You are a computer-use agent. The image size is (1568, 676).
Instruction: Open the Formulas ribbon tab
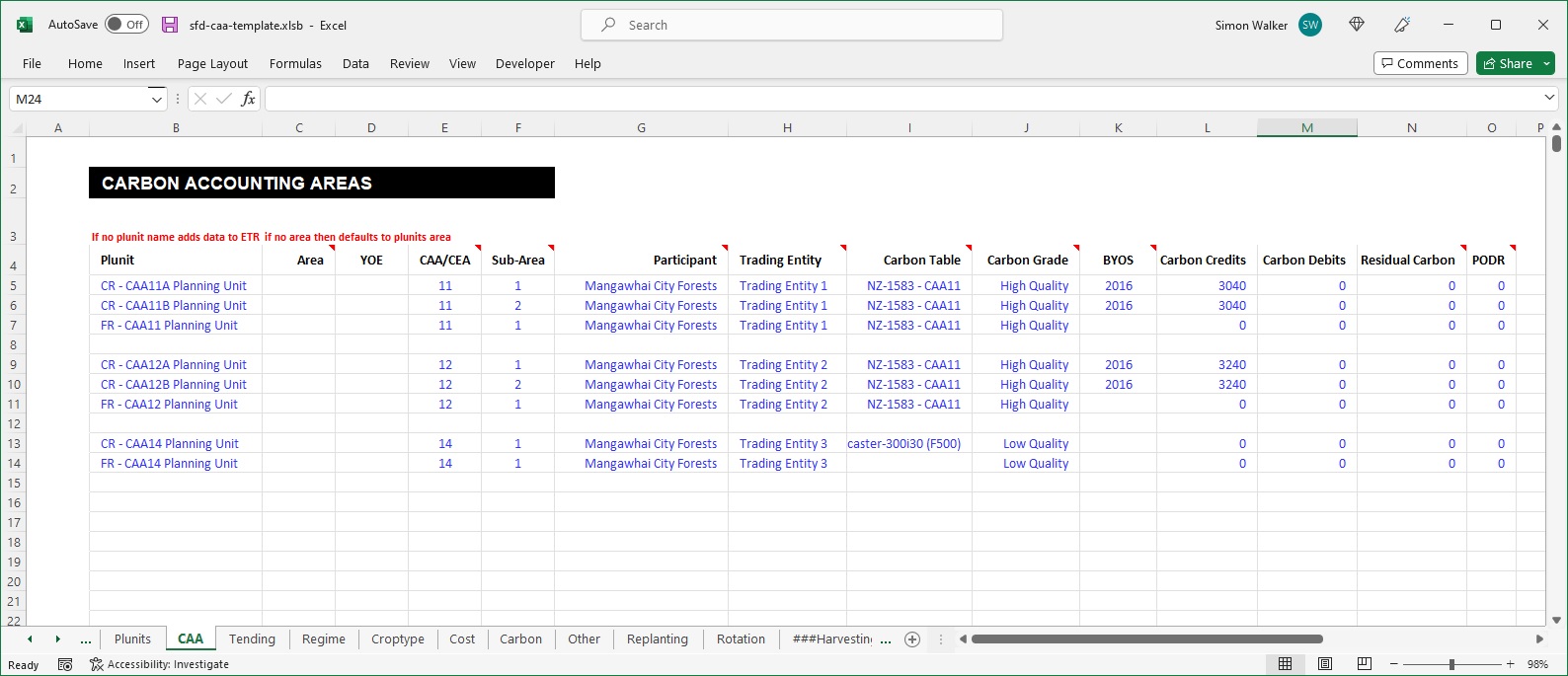(295, 63)
